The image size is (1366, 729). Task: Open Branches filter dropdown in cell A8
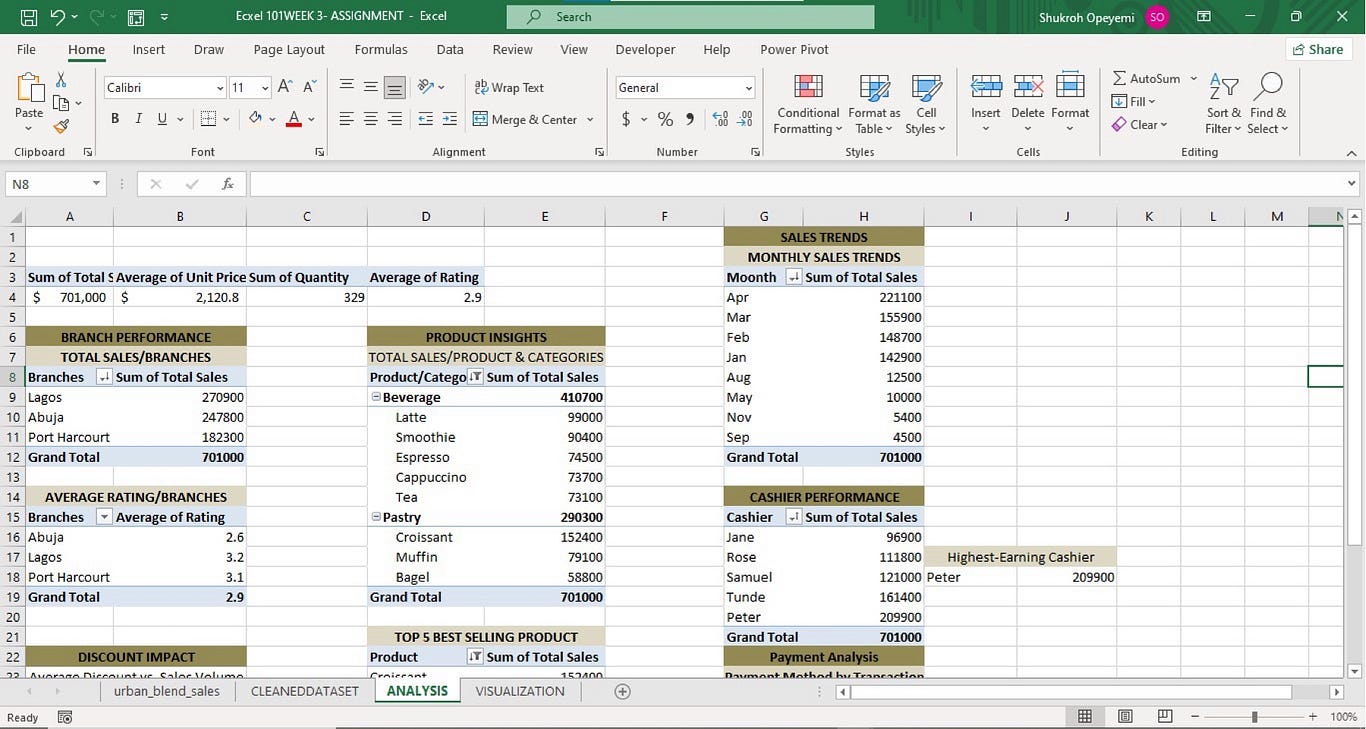pos(104,377)
